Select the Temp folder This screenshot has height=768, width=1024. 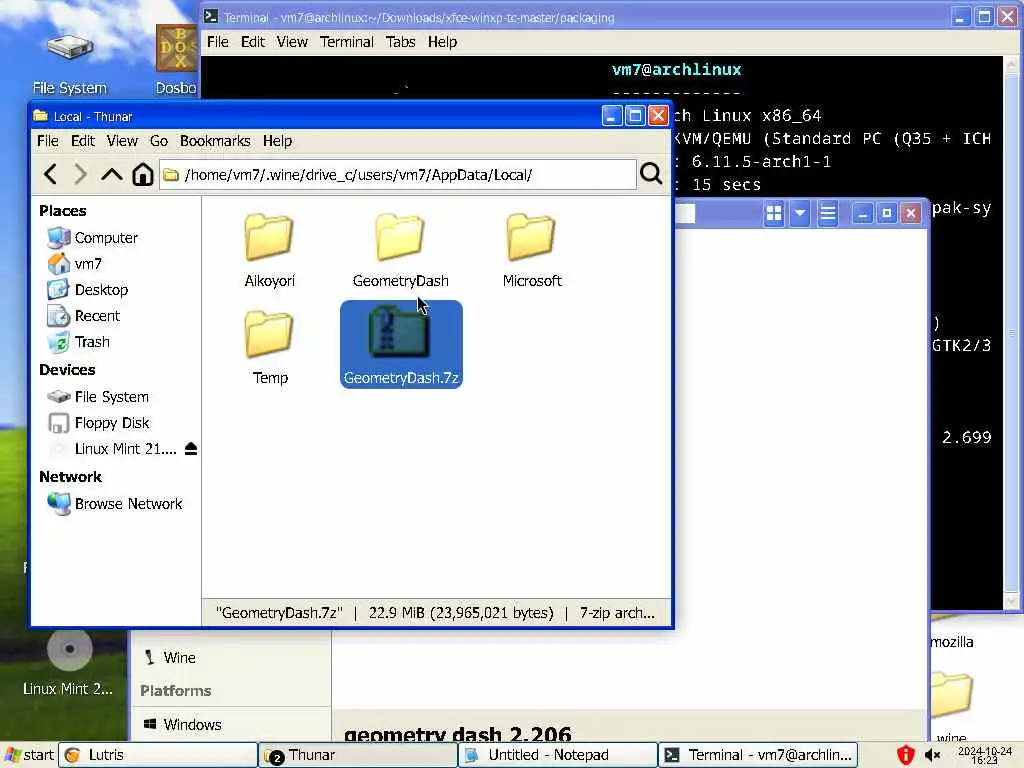pos(269,347)
